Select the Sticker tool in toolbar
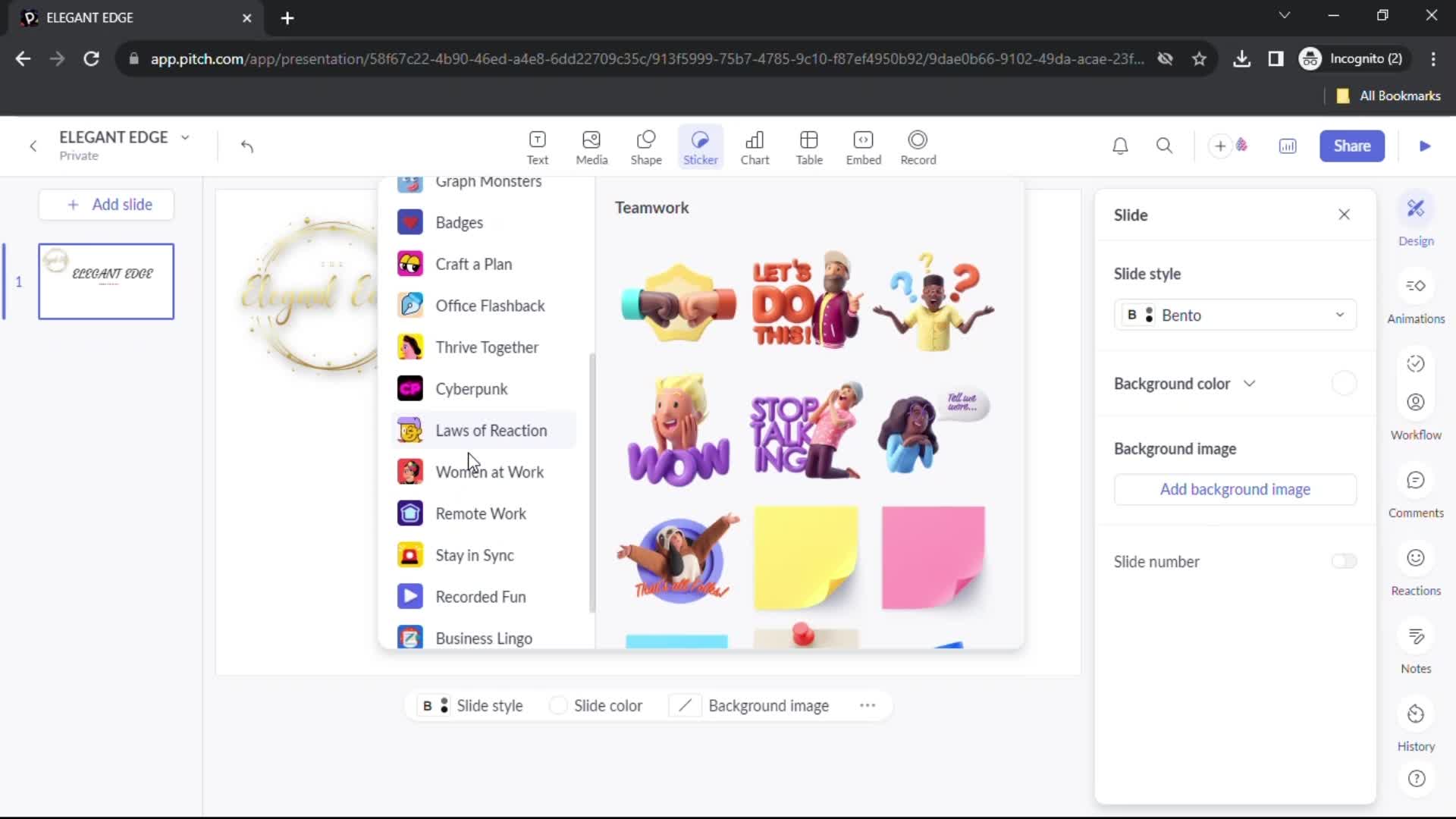This screenshot has width=1456, height=819. [700, 146]
